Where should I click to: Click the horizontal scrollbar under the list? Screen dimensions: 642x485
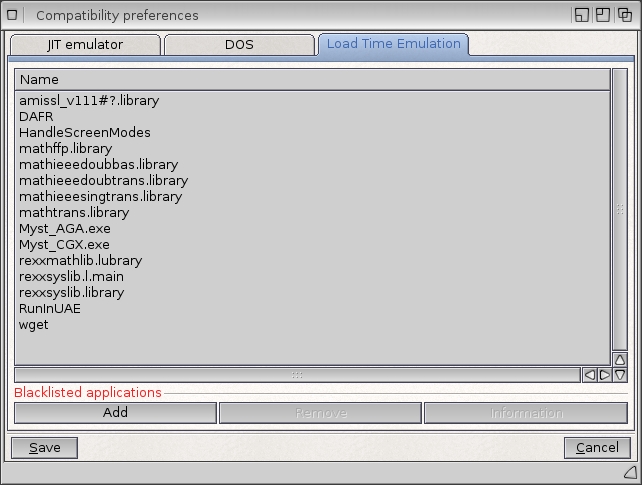297,375
